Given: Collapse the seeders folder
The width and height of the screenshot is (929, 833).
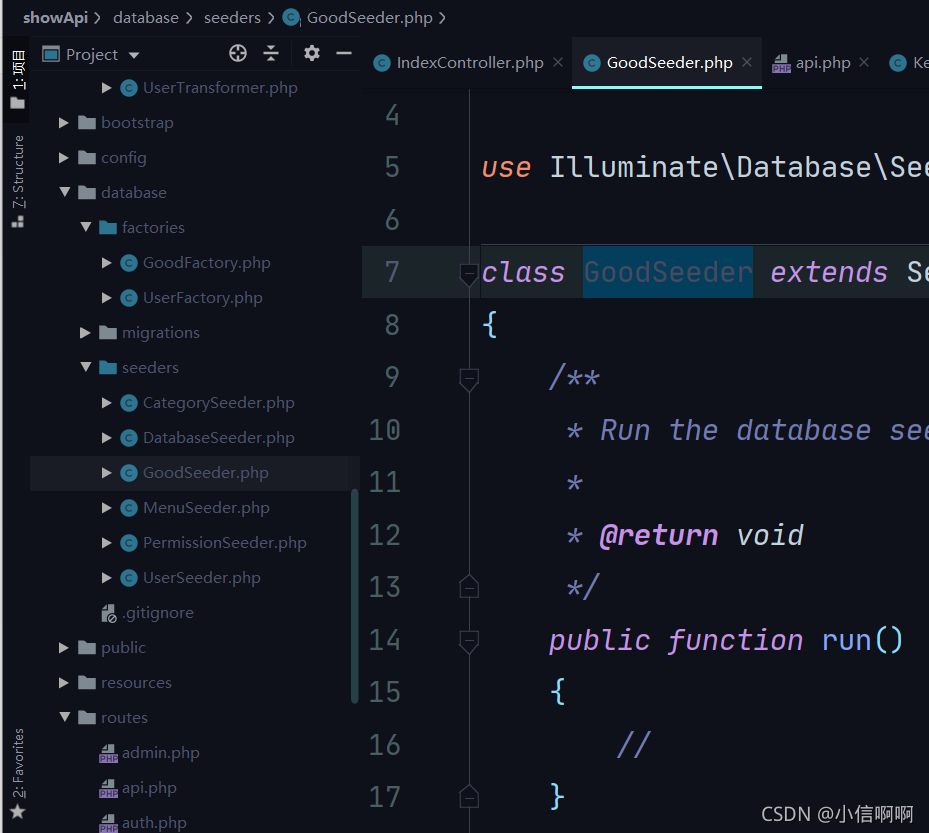Looking at the screenshot, I should pos(85,367).
